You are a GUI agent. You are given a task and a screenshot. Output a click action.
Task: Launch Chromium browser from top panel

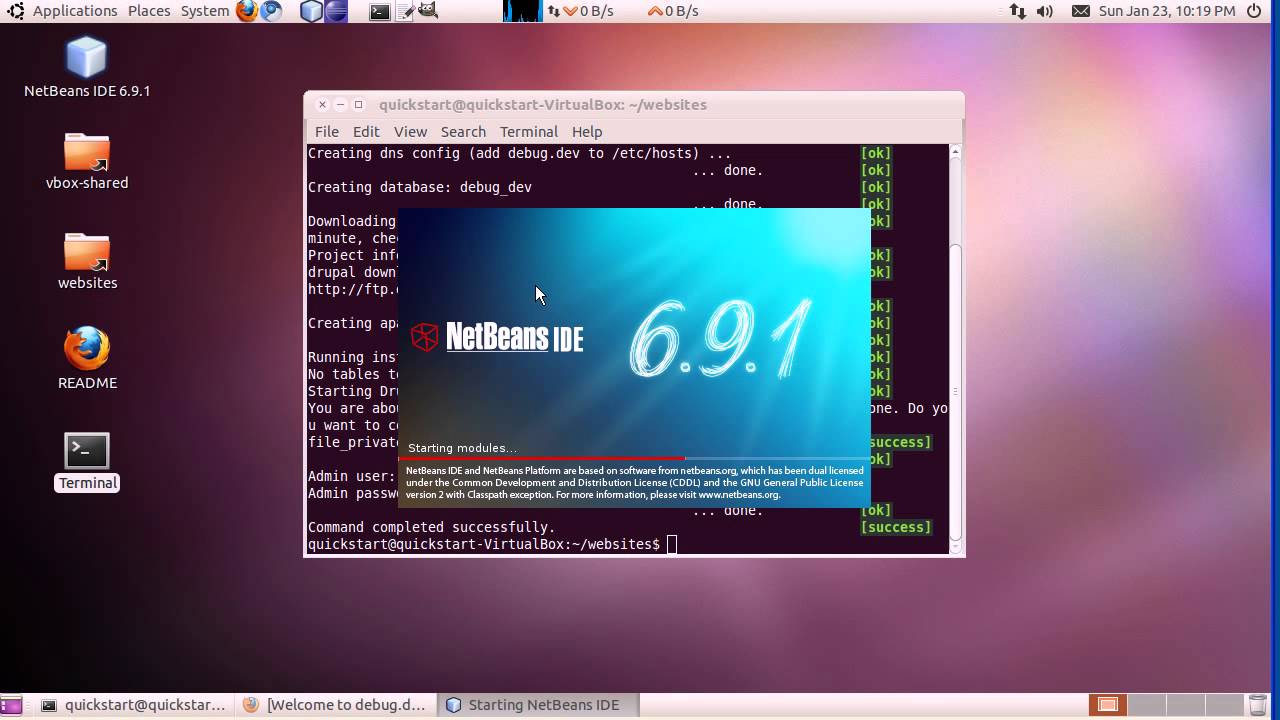(271, 11)
